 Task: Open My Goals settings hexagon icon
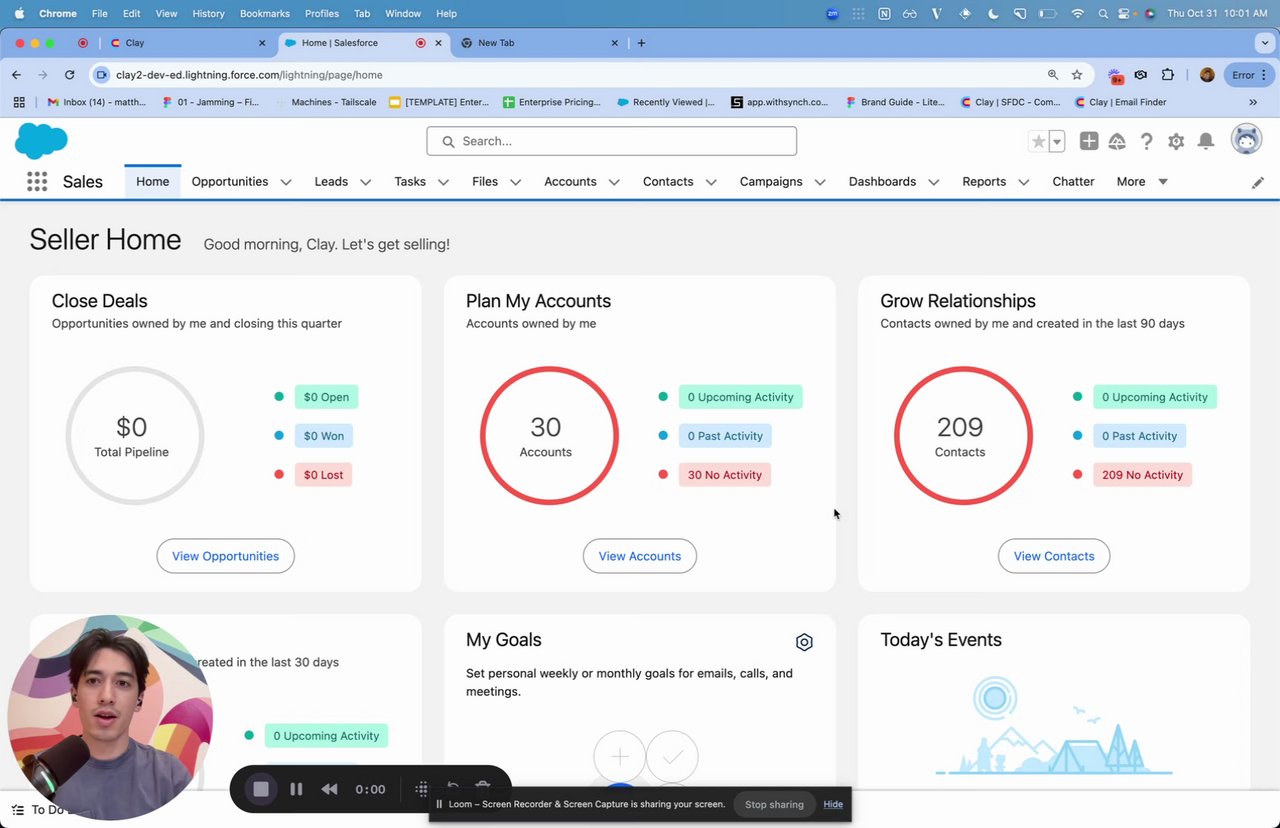804,642
